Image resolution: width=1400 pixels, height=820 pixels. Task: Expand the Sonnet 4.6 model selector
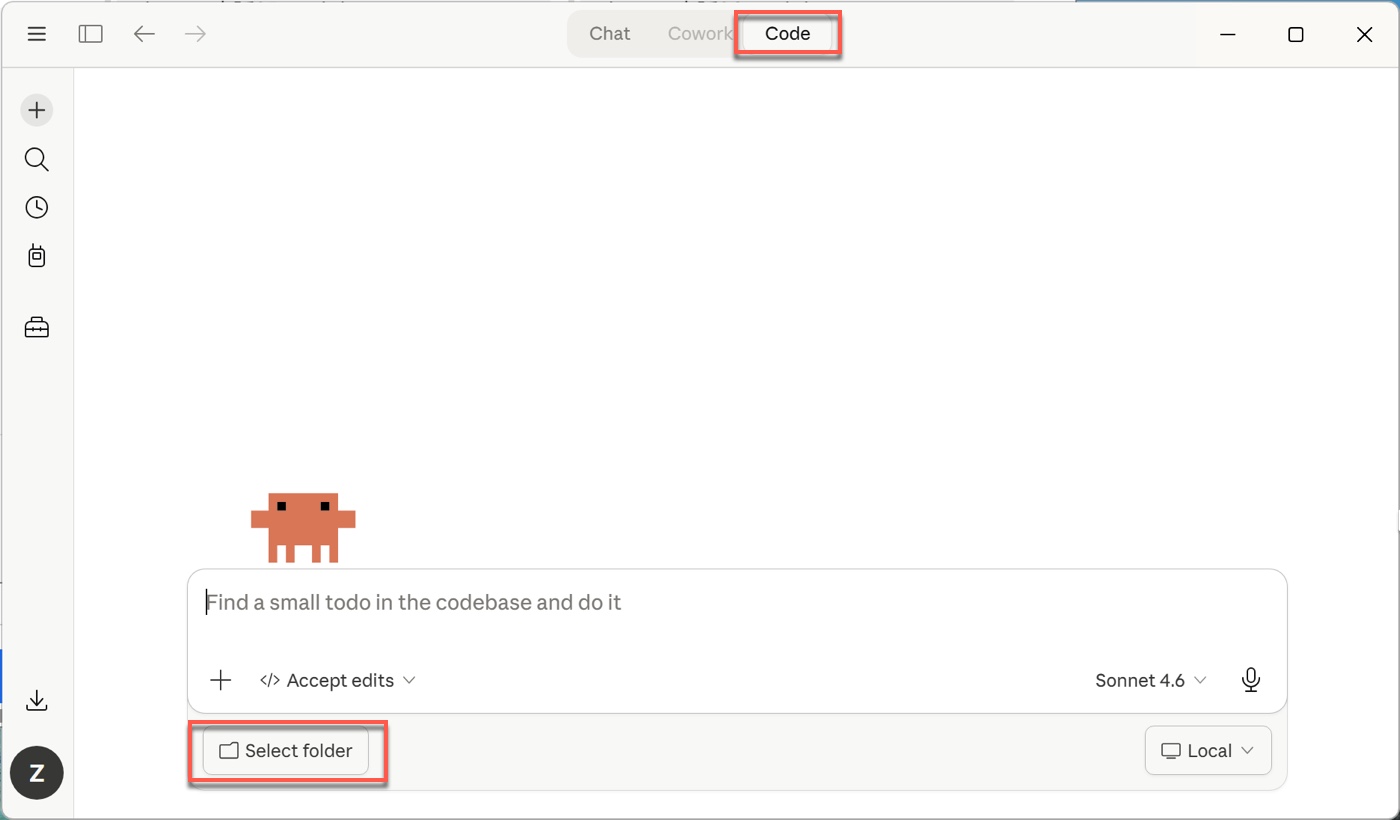(1150, 680)
